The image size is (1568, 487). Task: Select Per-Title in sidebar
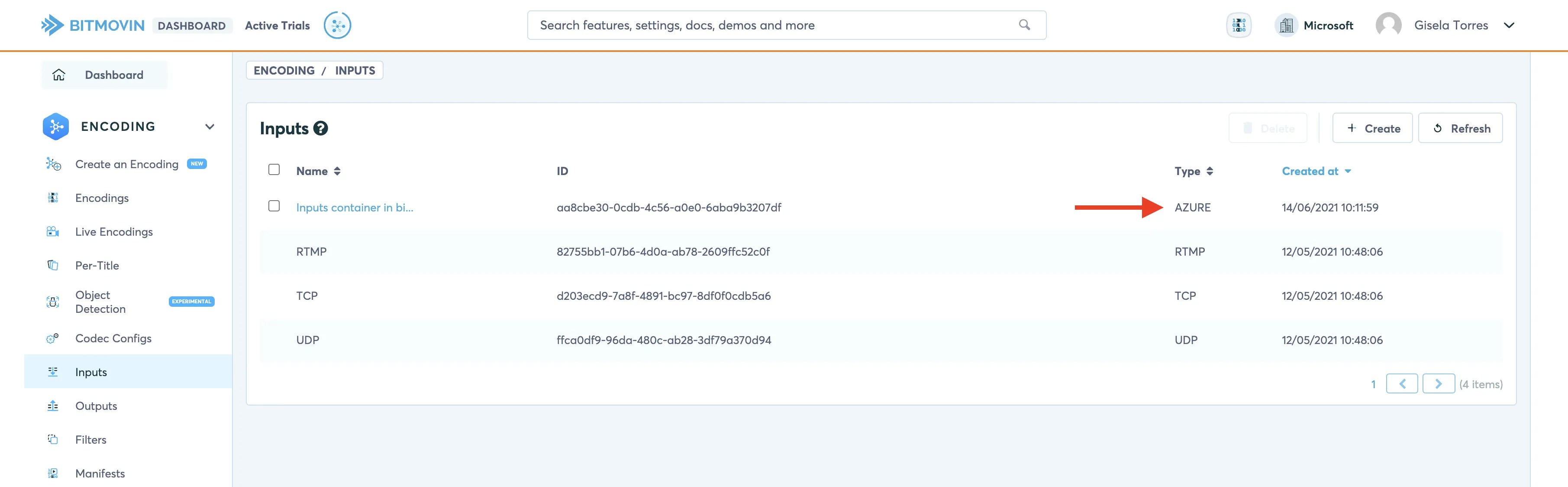click(x=97, y=265)
